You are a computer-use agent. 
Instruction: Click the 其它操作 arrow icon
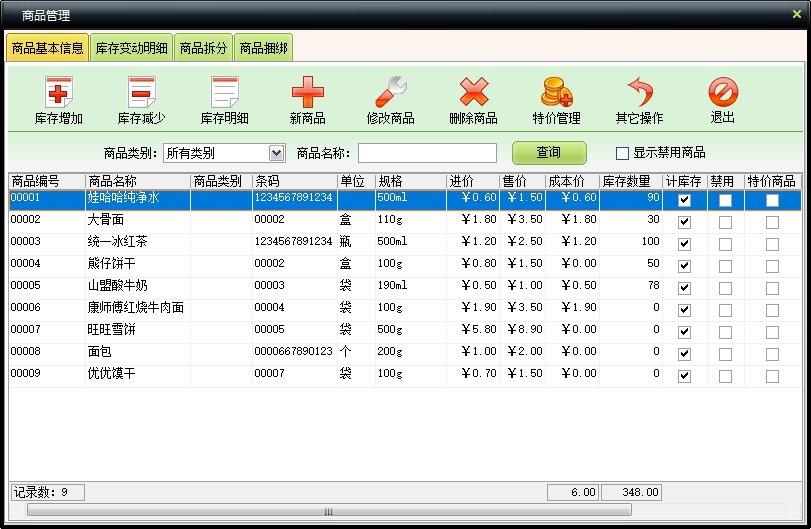tap(639, 95)
